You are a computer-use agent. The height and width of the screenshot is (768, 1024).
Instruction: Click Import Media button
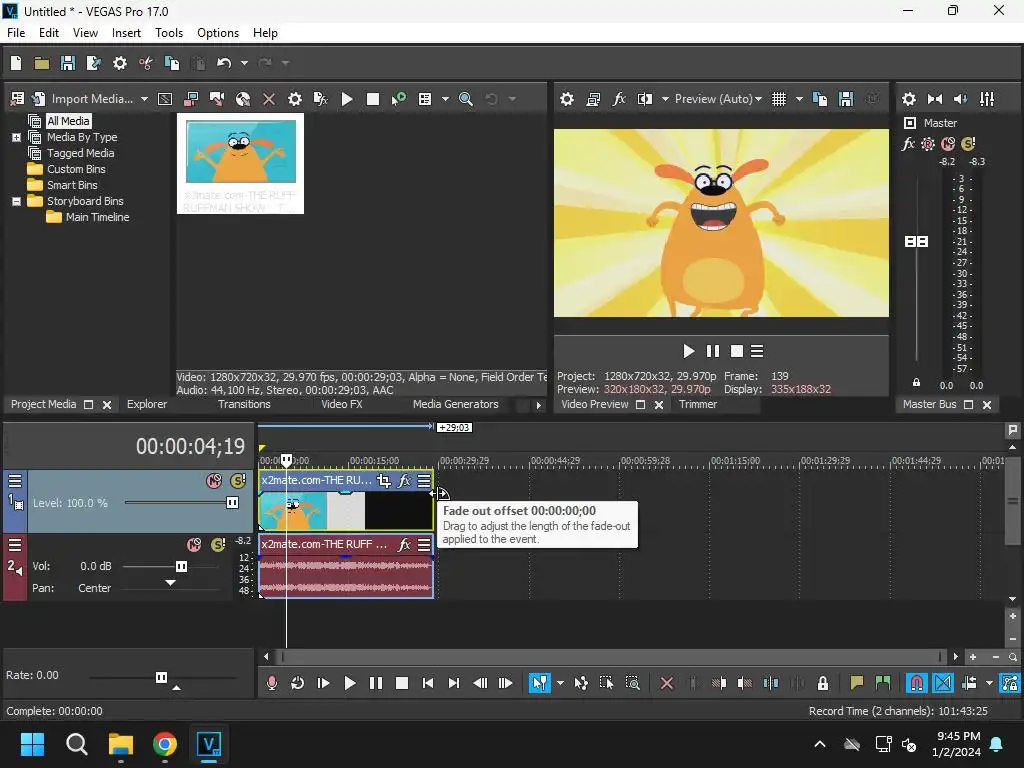84,99
